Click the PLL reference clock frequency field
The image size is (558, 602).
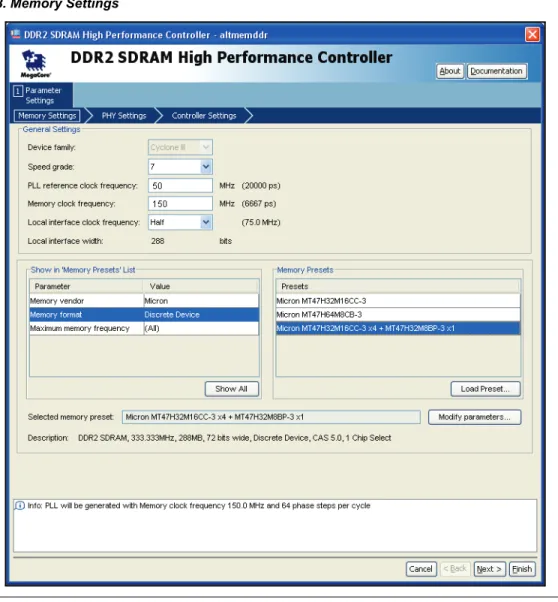click(180, 185)
